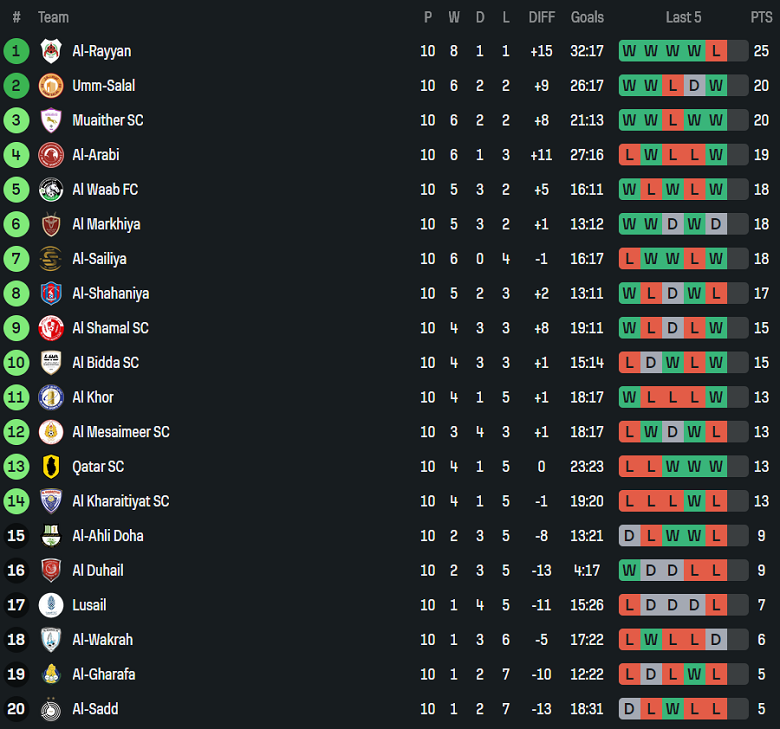780x729 pixels.
Task: Click the Al-Wakrah team crest
Action: pos(51,640)
